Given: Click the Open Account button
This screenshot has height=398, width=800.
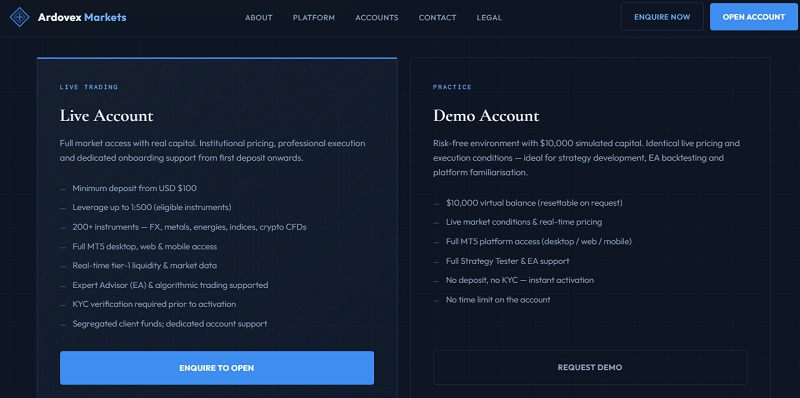Looking at the screenshot, I should click(754, 17).
